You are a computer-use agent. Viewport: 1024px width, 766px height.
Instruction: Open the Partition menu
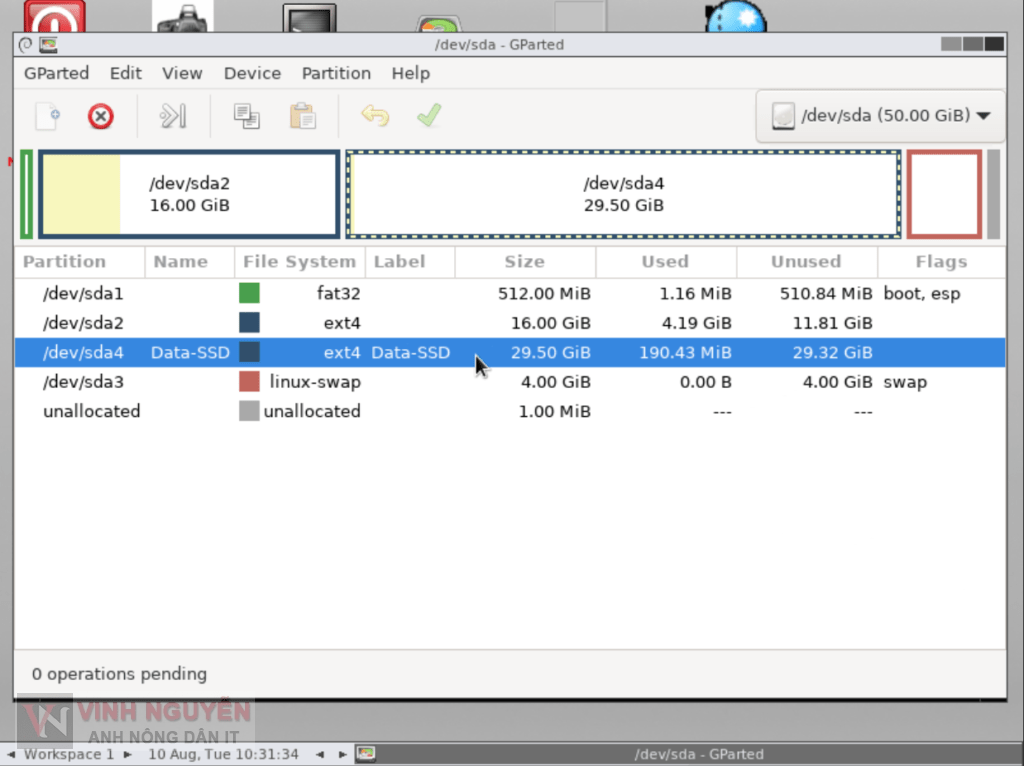click(x=336, y=73)
